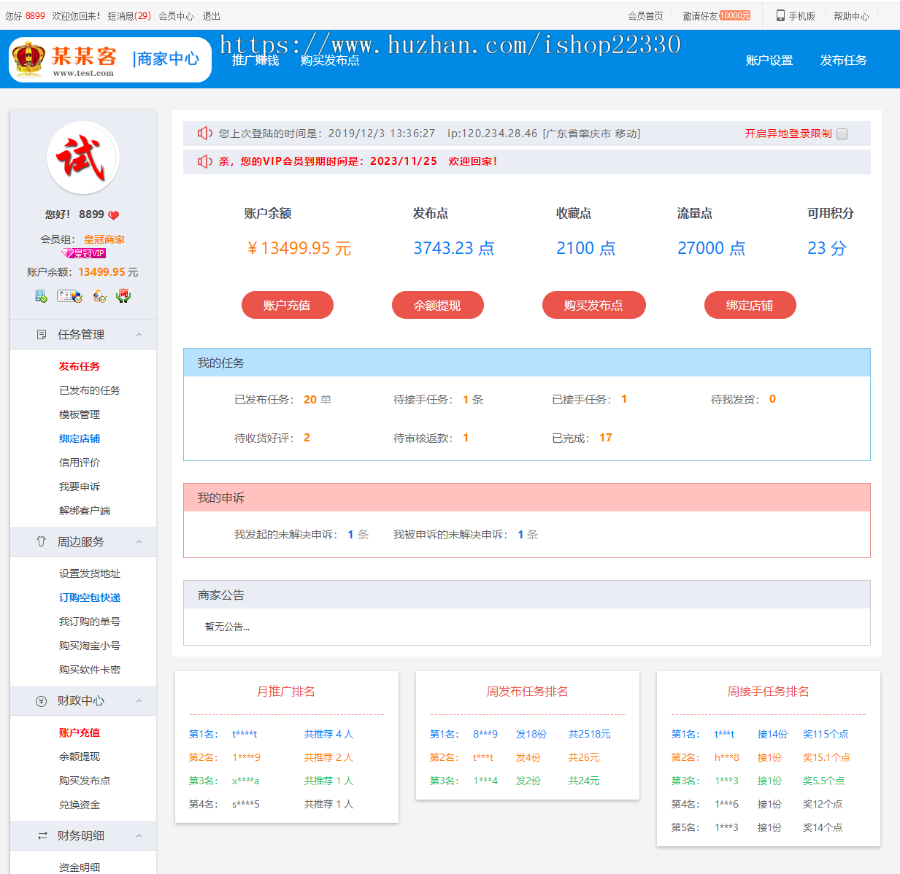Screen dimensions: 900x874
Task: Click the merchant certification badge icon
Action: pyautogui.click(x=124, y=296)
